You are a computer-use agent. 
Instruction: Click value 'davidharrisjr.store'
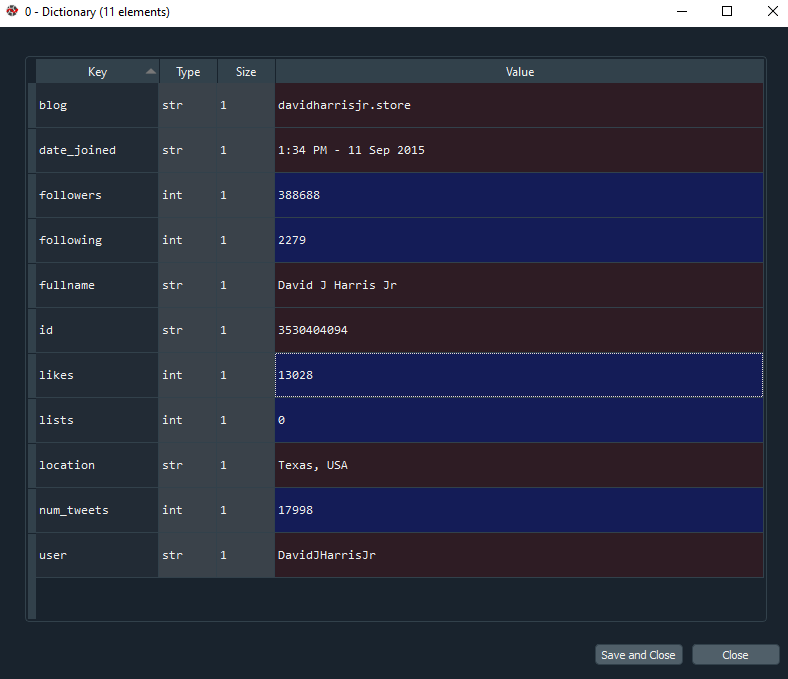pos(519,105)
